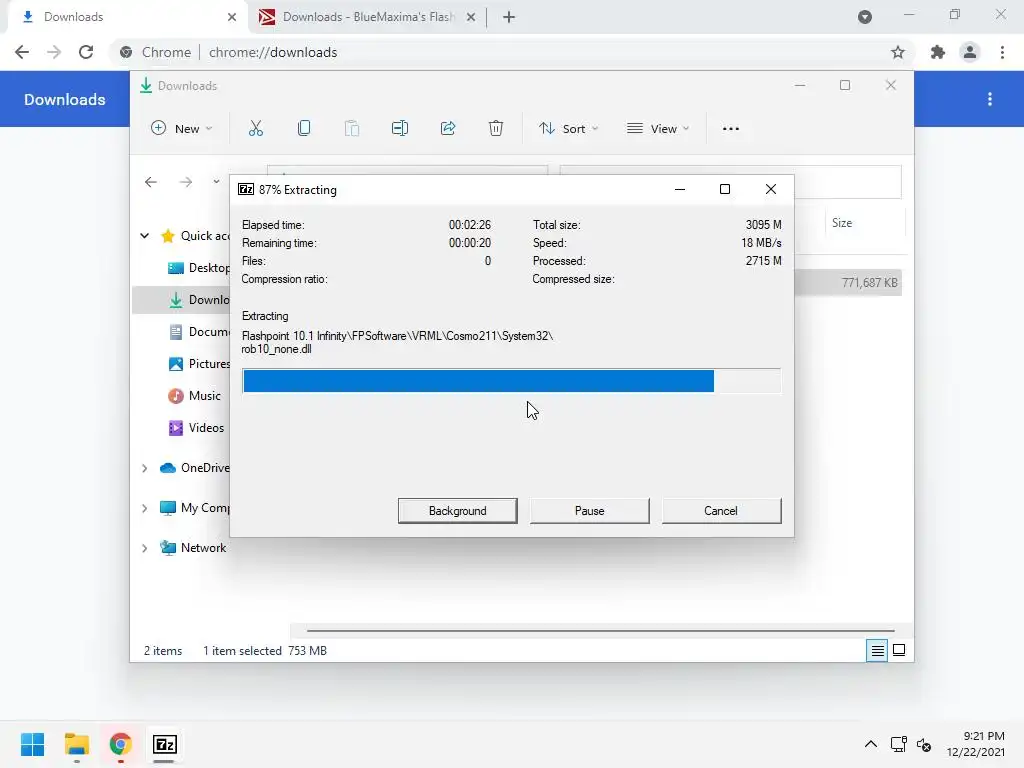
Task: Click the Share icon in Explorer toolbar
Action: click(448, 129)
